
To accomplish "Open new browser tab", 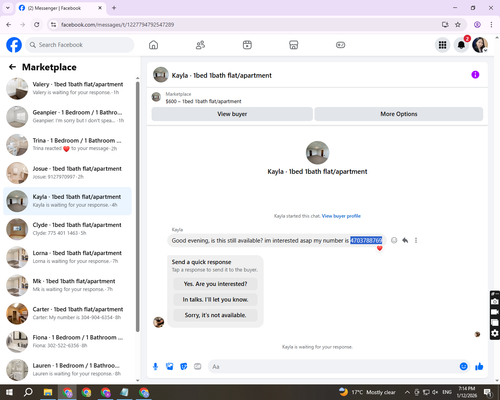I will 114,8.
